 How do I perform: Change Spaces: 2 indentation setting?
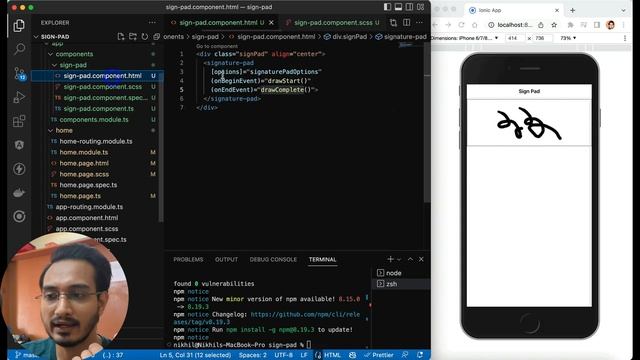[253, 355]
